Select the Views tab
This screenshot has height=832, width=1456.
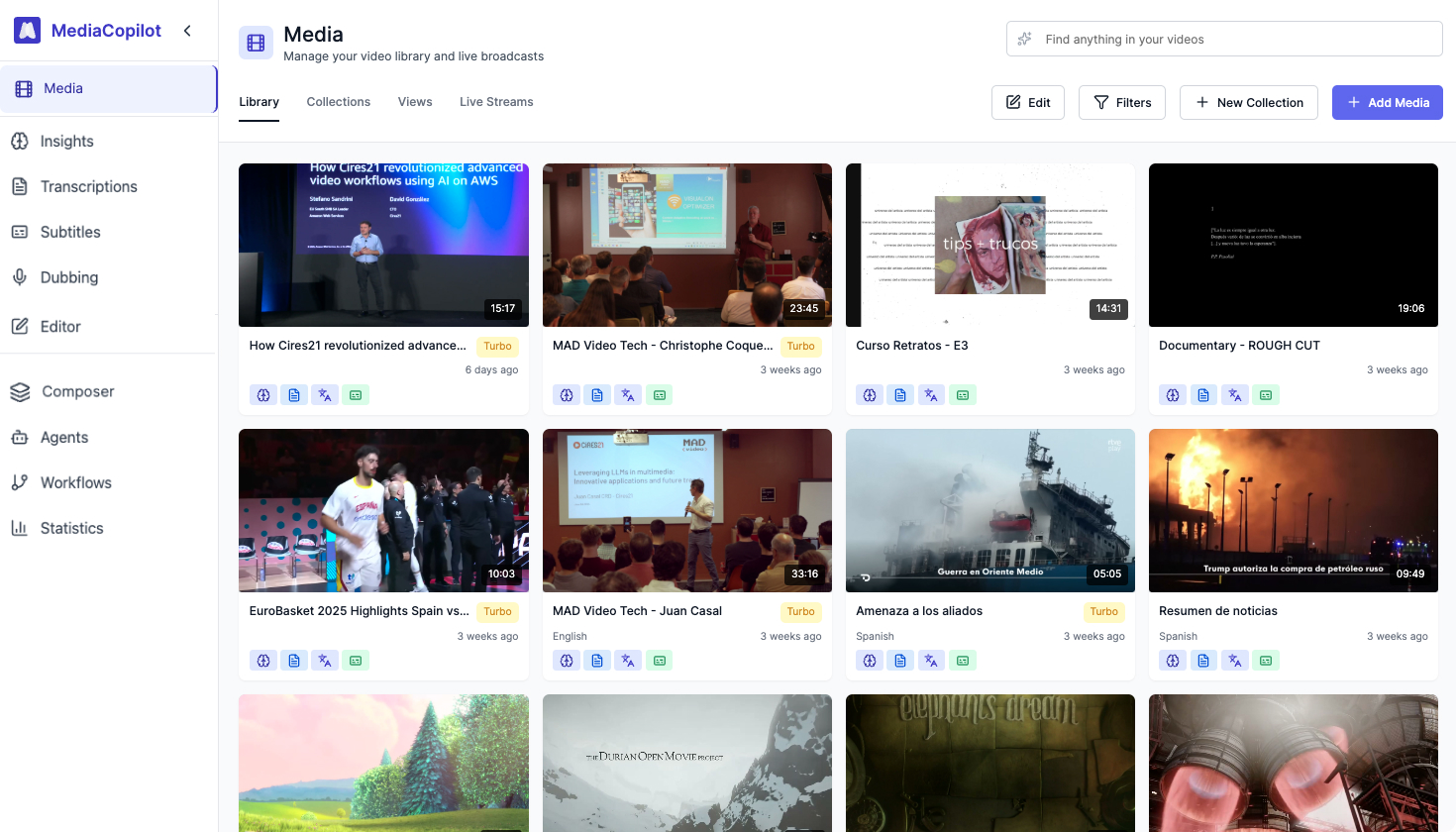pyautogui.click(x=415, y=101)
